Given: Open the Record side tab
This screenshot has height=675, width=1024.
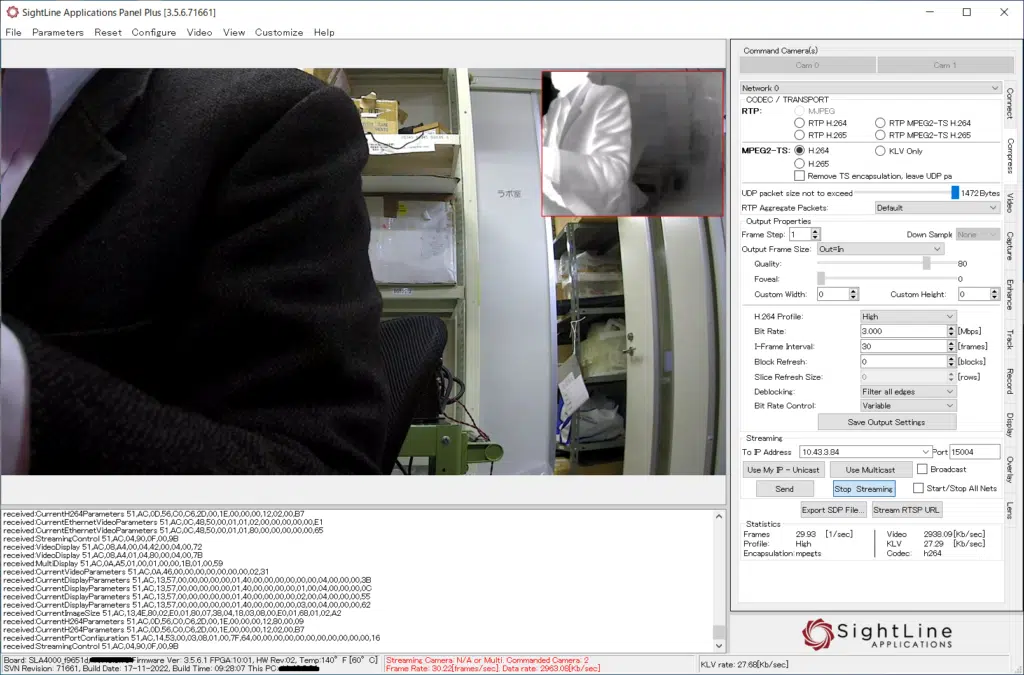Looking at the screenshot, I should 1010,381.
